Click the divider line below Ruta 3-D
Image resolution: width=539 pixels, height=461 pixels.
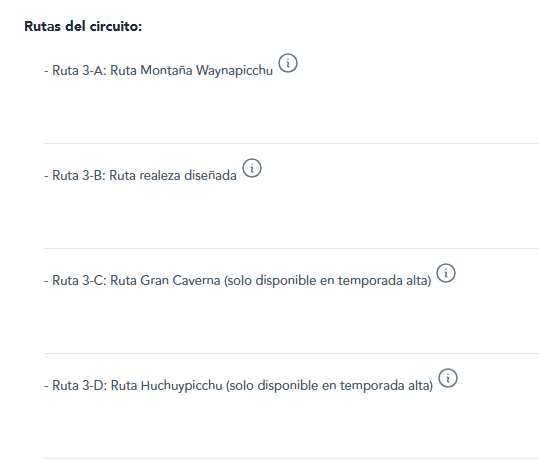[291, 458]
